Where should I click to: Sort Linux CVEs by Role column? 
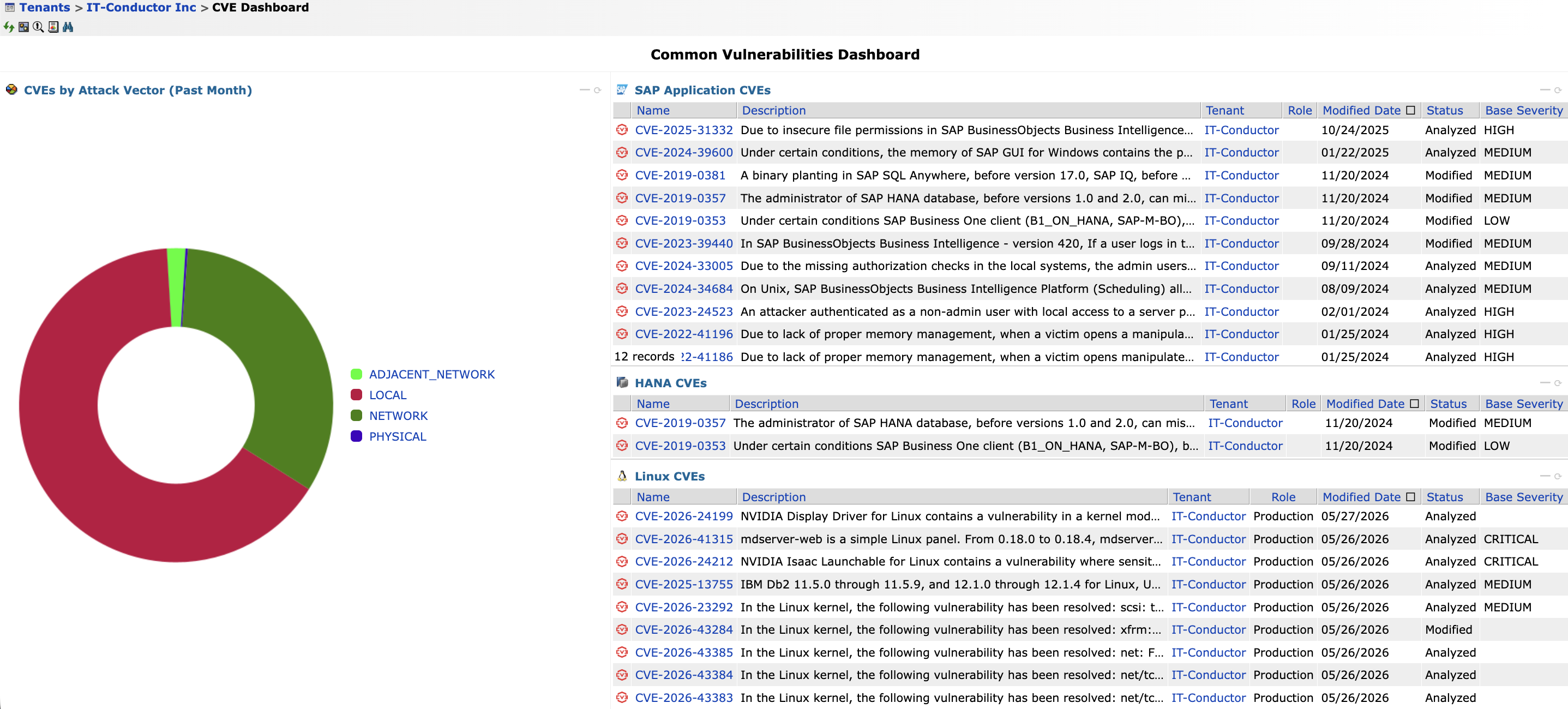(1283, 497)
